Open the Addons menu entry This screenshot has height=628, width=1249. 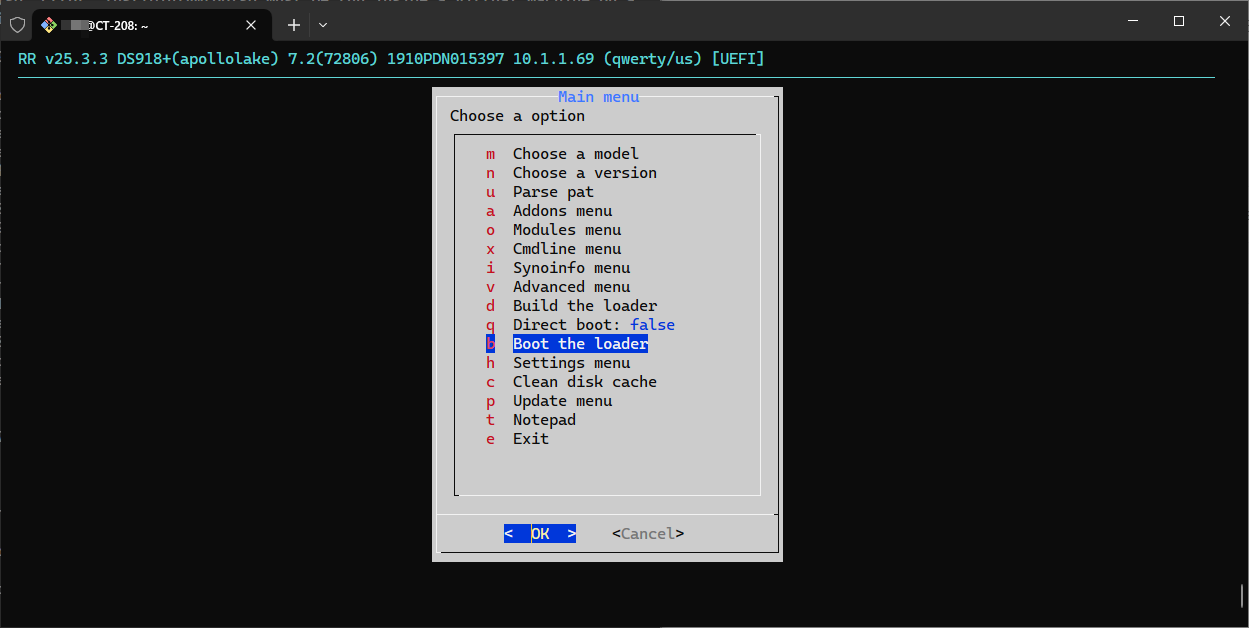(562, 211)
